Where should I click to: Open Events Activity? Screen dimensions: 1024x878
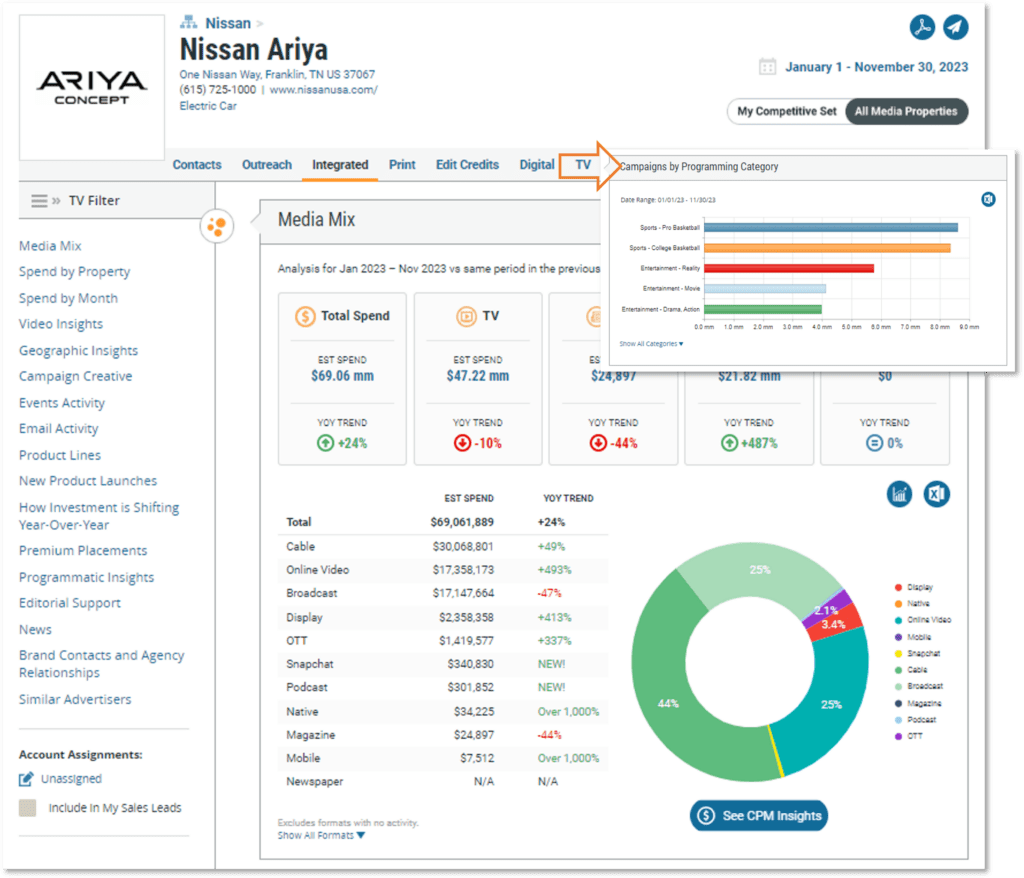click(62, 403)
